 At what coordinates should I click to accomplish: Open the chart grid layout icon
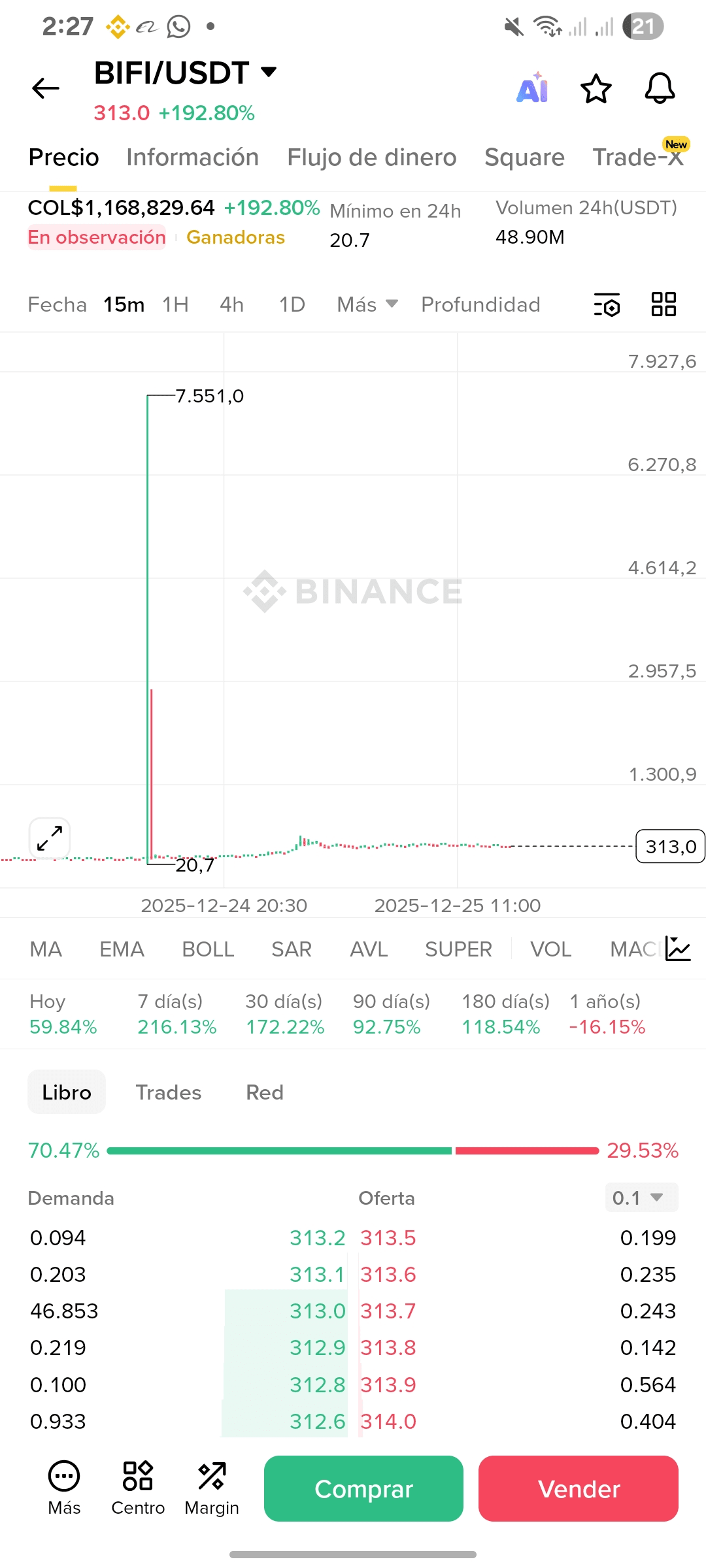(x=664, y=304)
